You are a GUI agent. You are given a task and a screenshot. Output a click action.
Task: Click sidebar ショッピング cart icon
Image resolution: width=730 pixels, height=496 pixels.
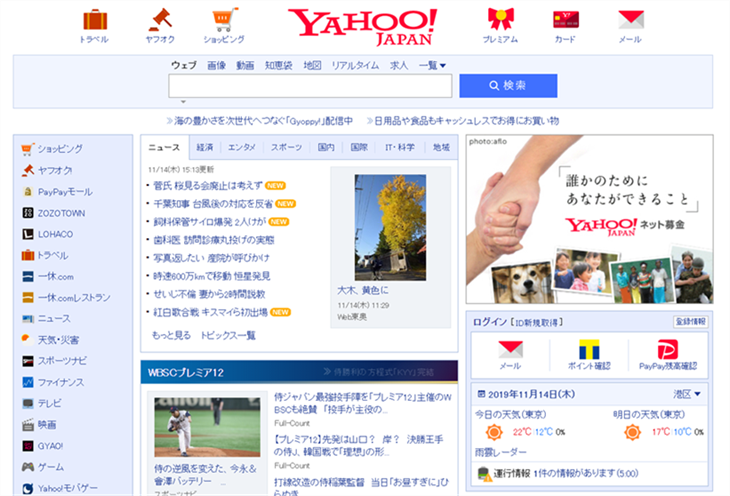click(27, 149)
